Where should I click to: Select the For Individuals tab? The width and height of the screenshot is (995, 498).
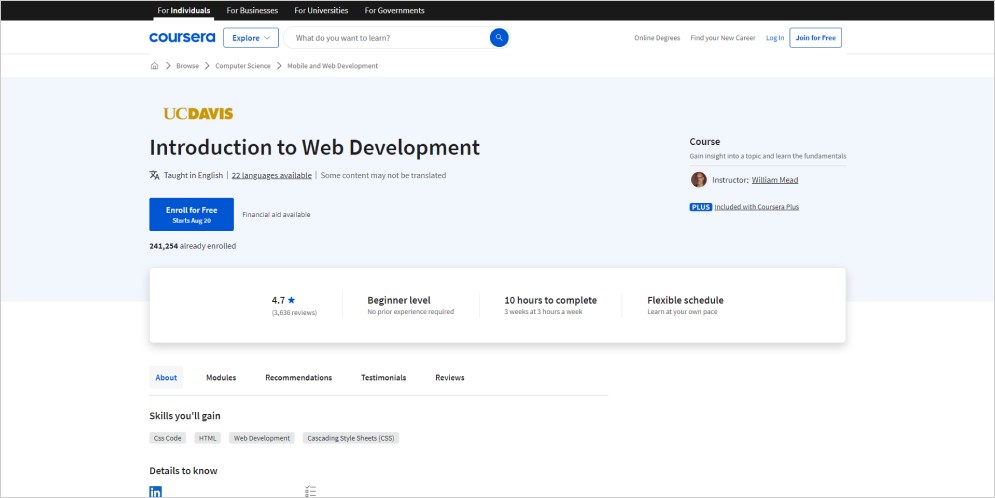pyautogui.click(x=184, y=10)
